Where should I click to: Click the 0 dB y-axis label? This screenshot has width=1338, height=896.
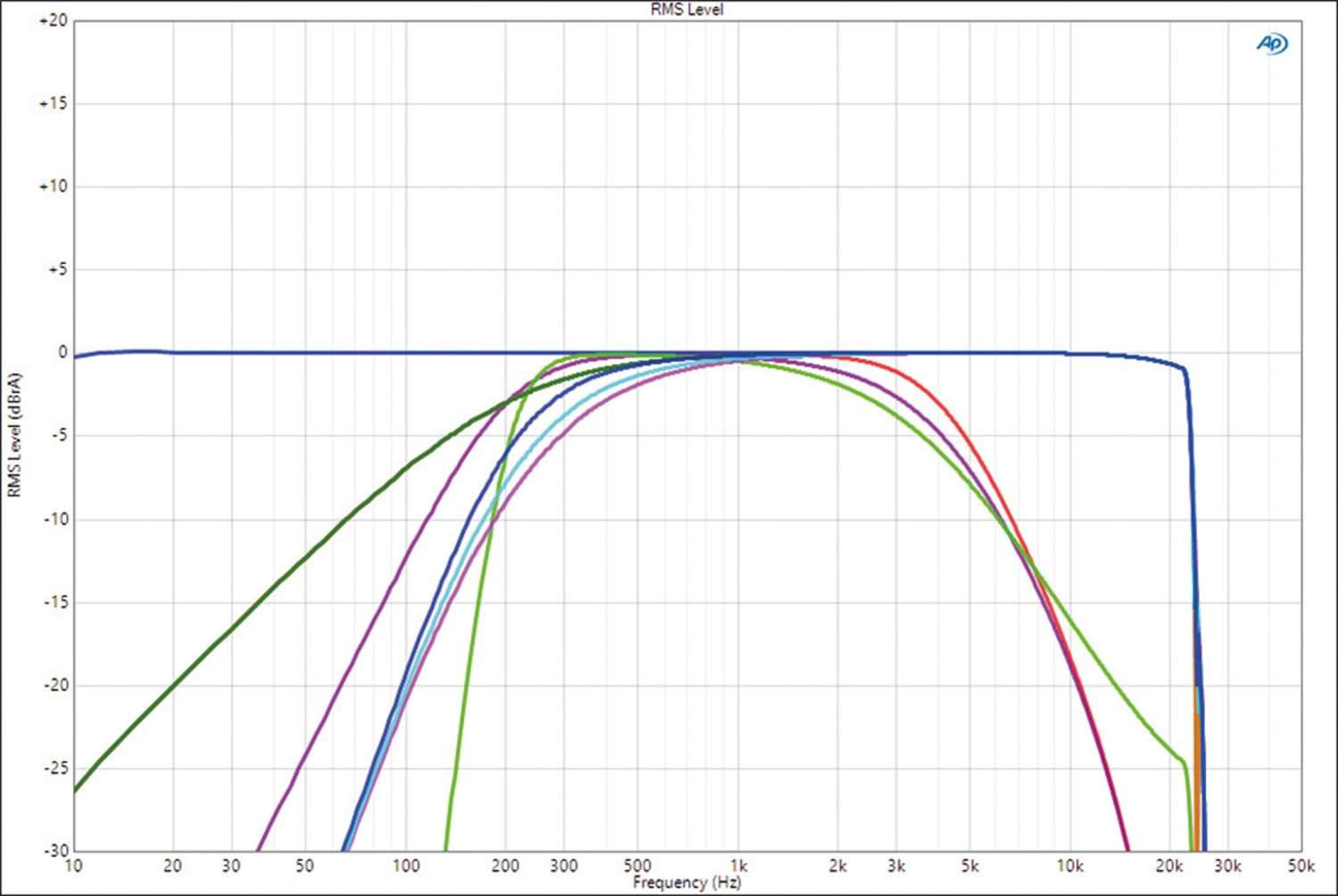(62, 352)
